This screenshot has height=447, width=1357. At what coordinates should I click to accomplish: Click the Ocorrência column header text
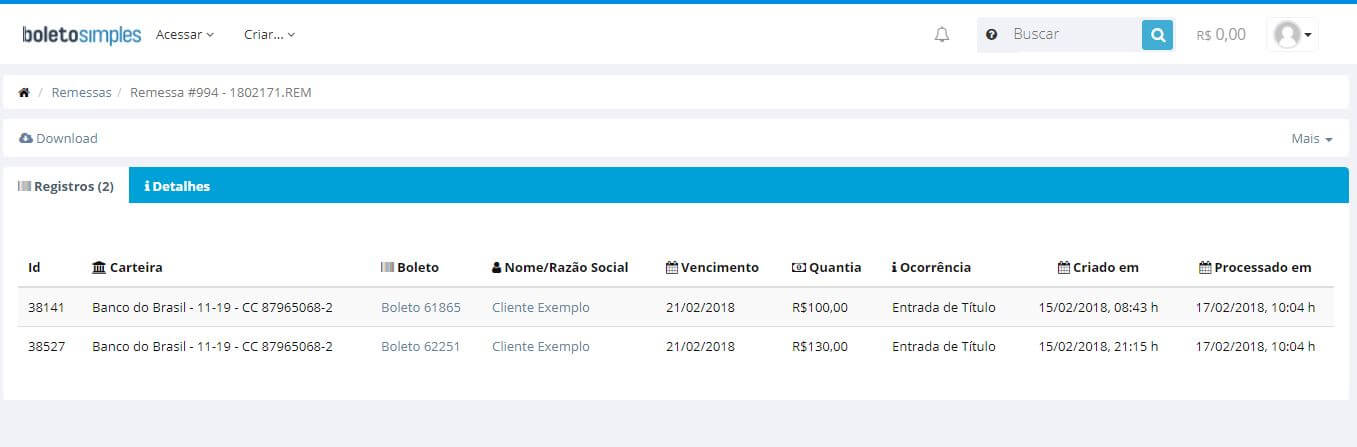point(935,268)
